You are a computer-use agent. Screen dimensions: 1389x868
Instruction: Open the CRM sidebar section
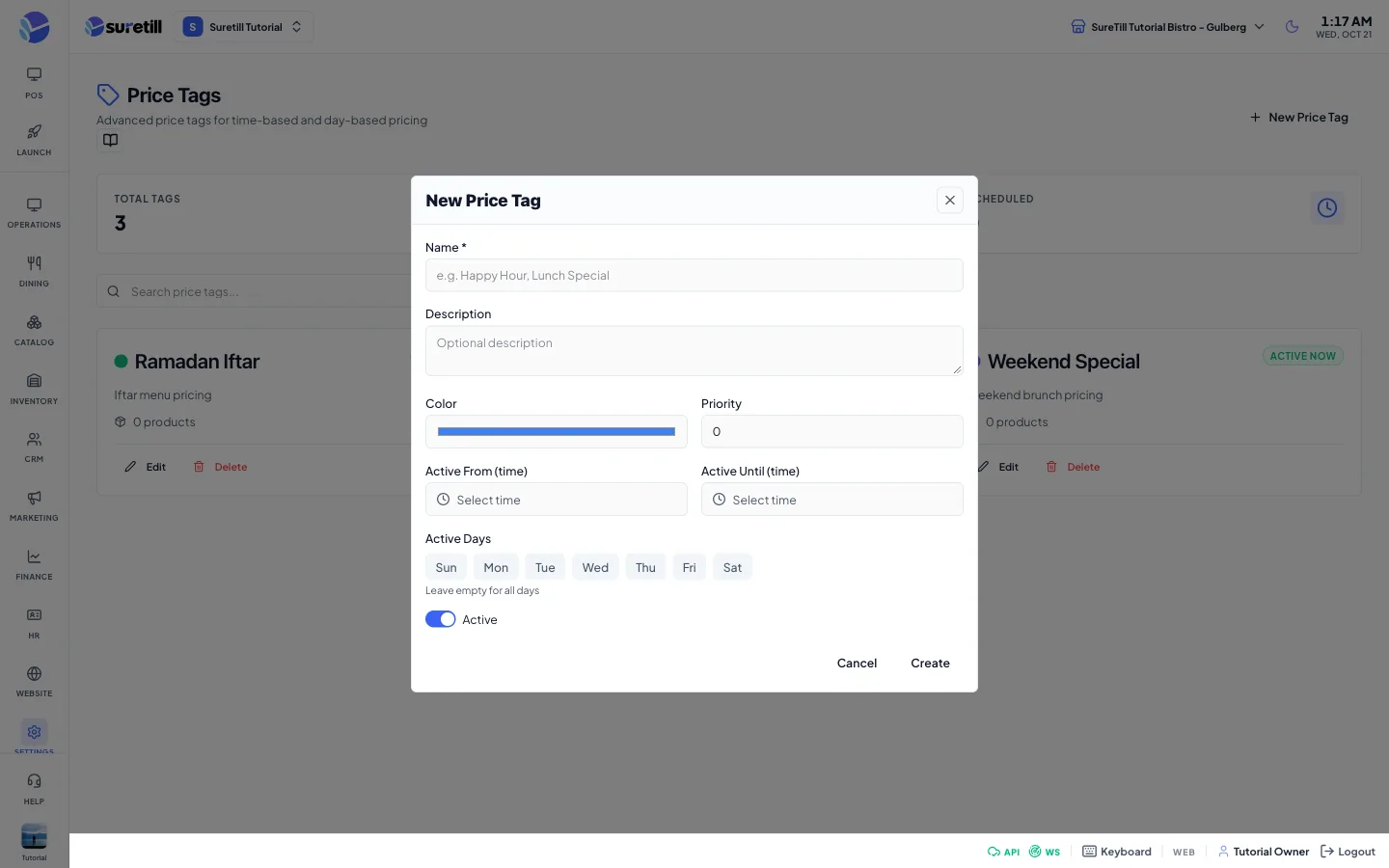34,448
